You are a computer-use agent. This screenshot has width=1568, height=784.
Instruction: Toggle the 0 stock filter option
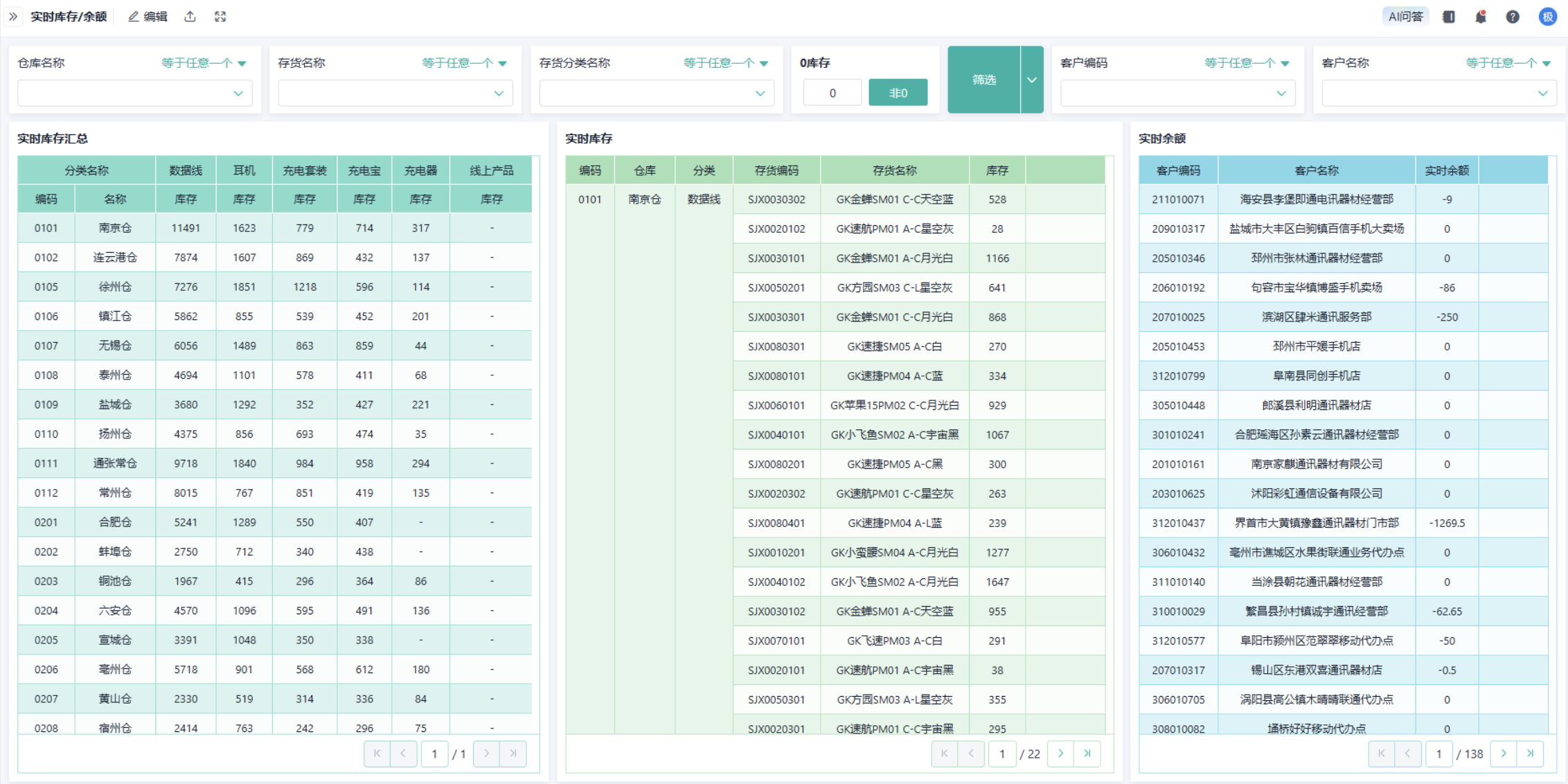coord(832,93)
